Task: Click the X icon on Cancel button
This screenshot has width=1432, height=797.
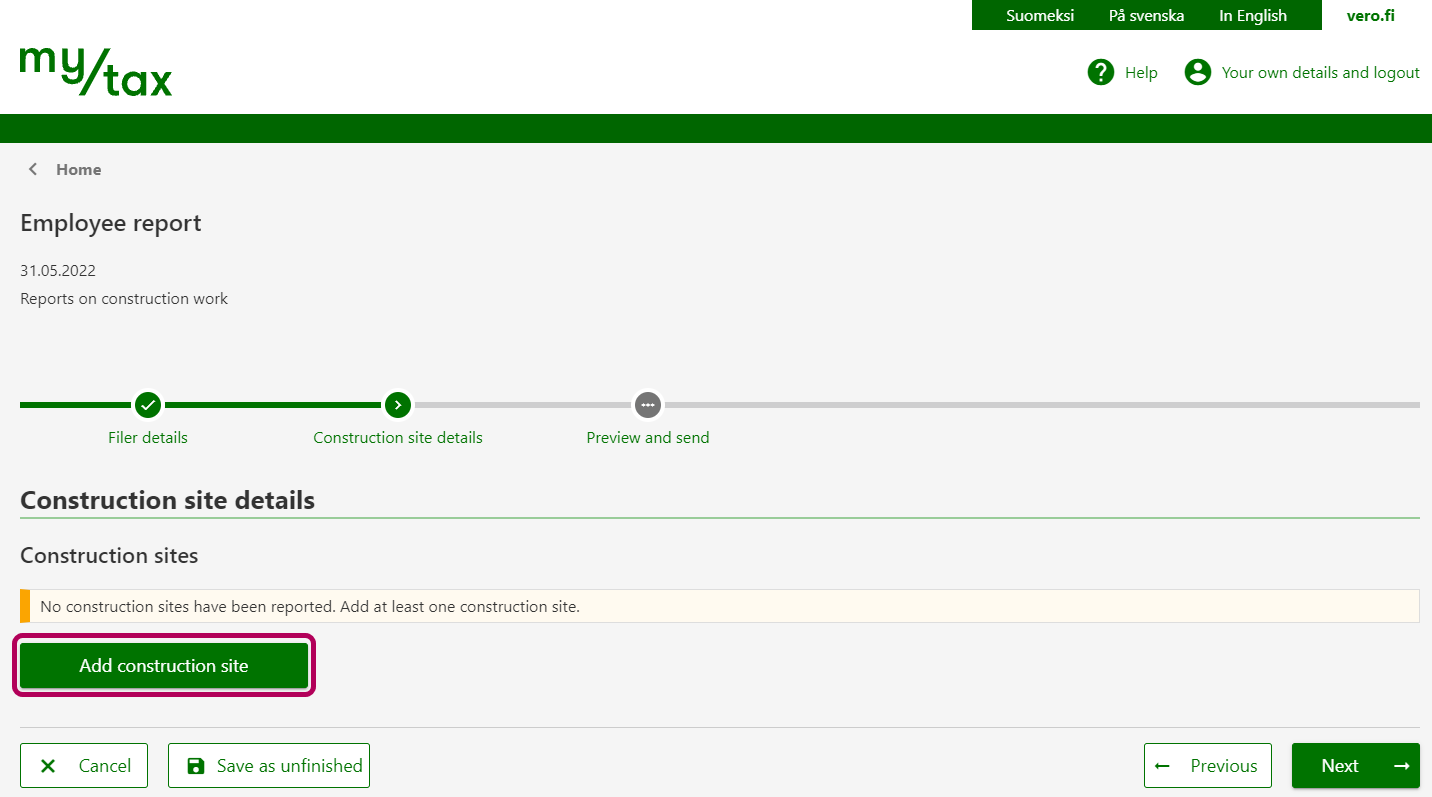Action: point(48,766)
